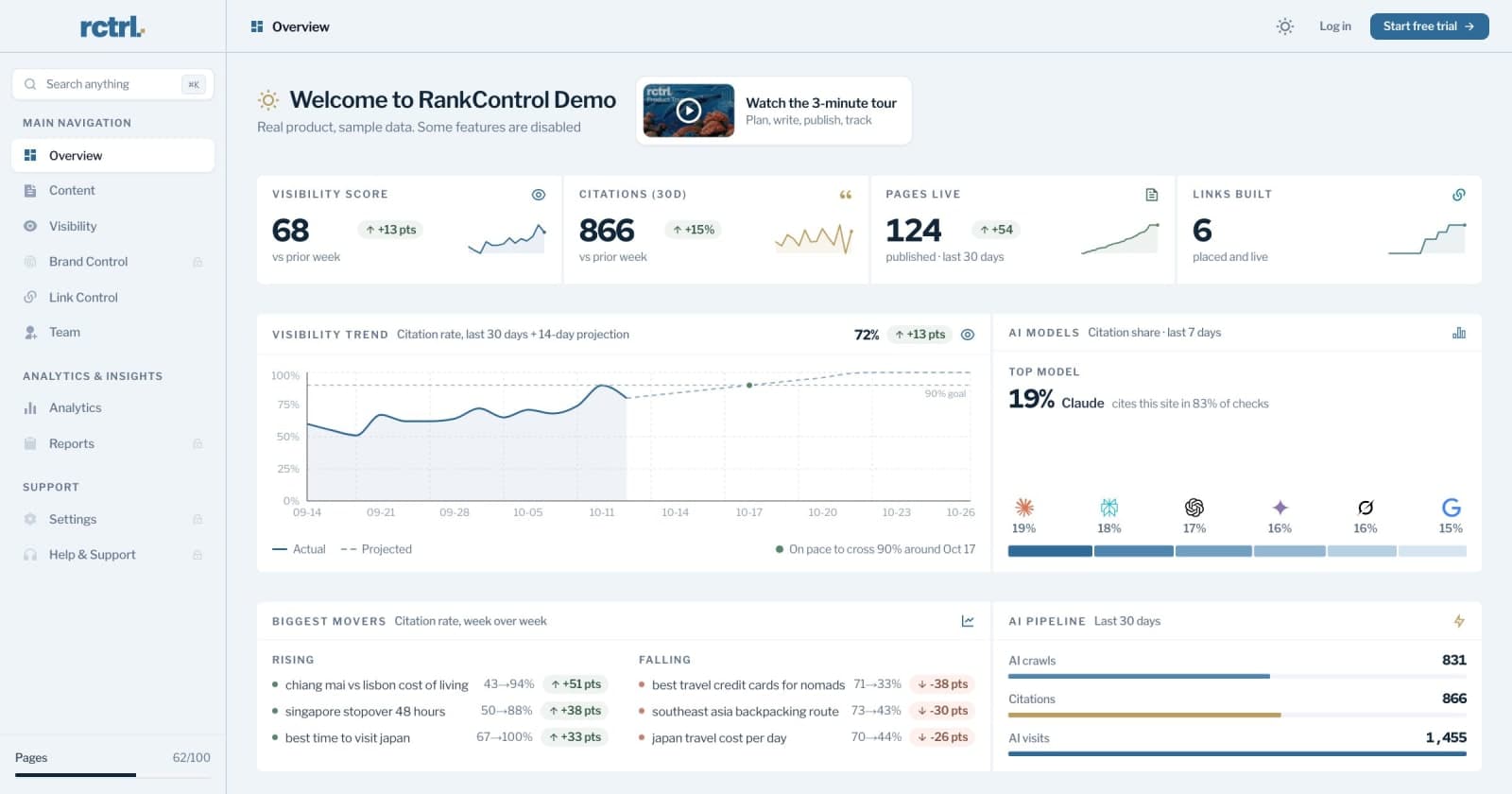Open the Visibility Score eye icon

539,195
